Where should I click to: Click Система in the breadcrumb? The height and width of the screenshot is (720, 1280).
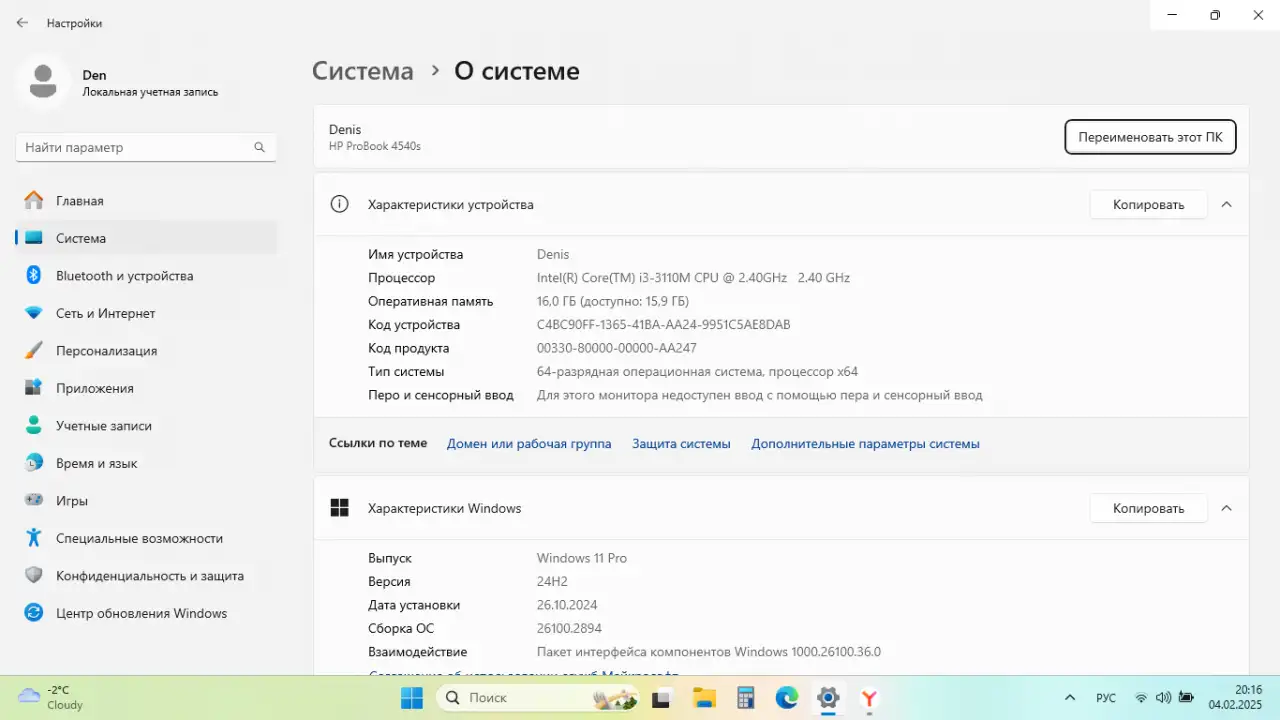click(363, 71)
